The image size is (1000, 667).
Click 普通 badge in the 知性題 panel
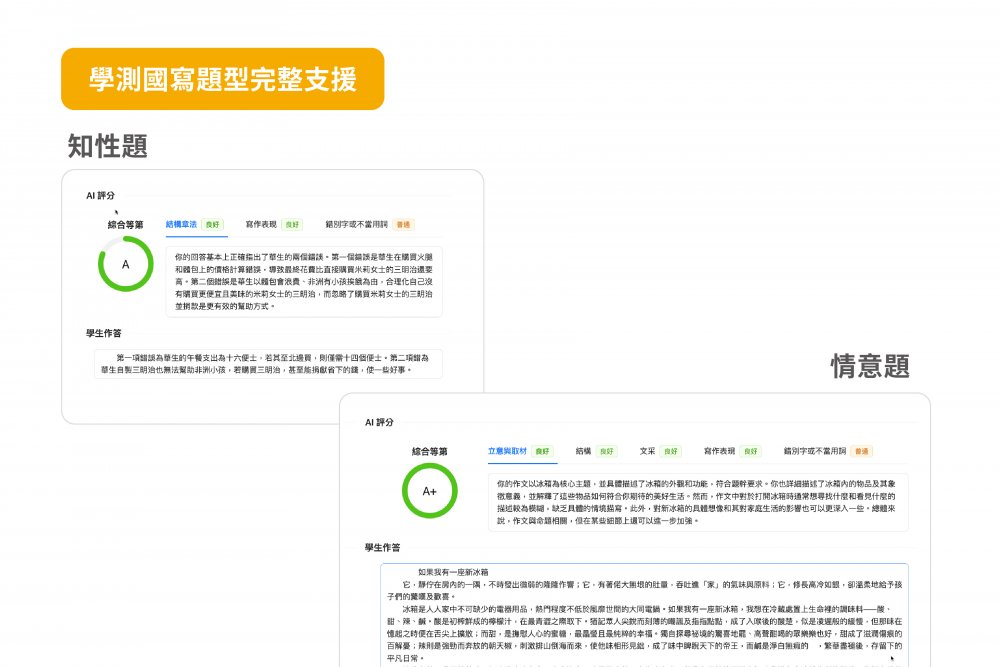[x=403, y=225]
